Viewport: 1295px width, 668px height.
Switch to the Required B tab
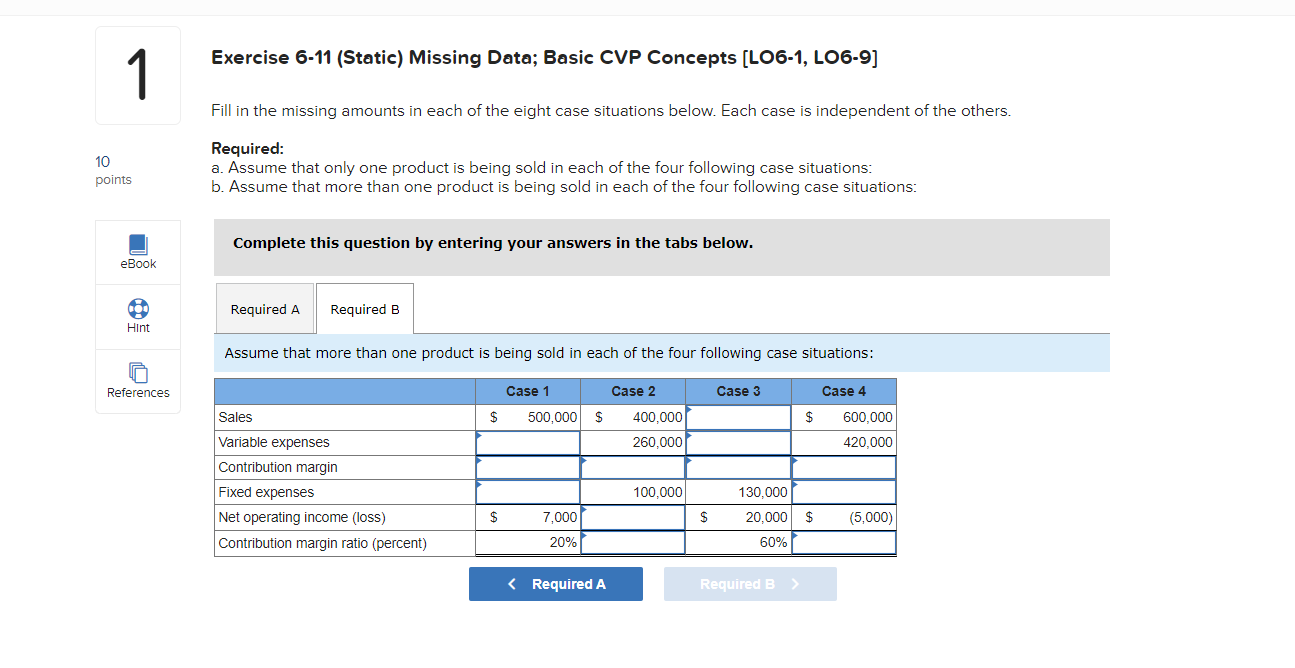click(x=364, y=308)
